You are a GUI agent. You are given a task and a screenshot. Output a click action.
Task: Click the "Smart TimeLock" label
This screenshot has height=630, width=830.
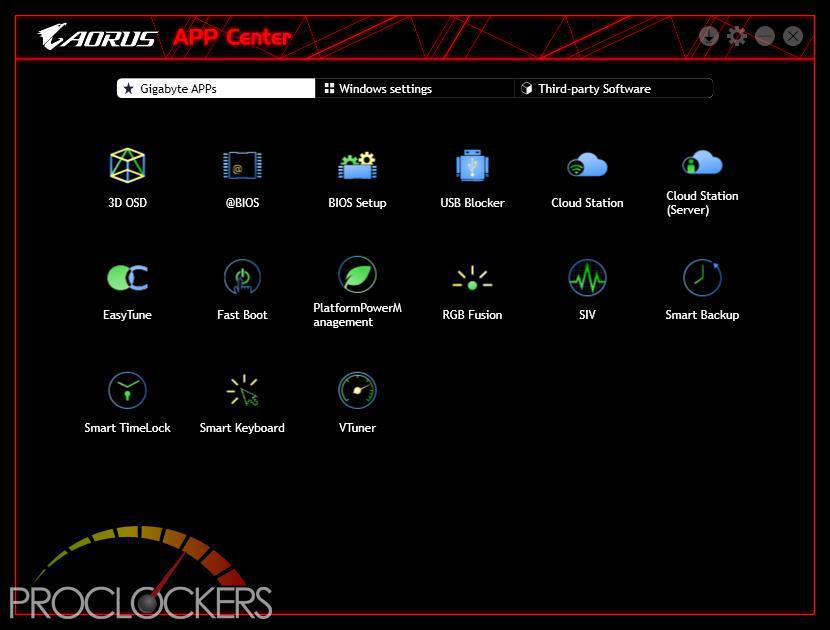point(128,428)
